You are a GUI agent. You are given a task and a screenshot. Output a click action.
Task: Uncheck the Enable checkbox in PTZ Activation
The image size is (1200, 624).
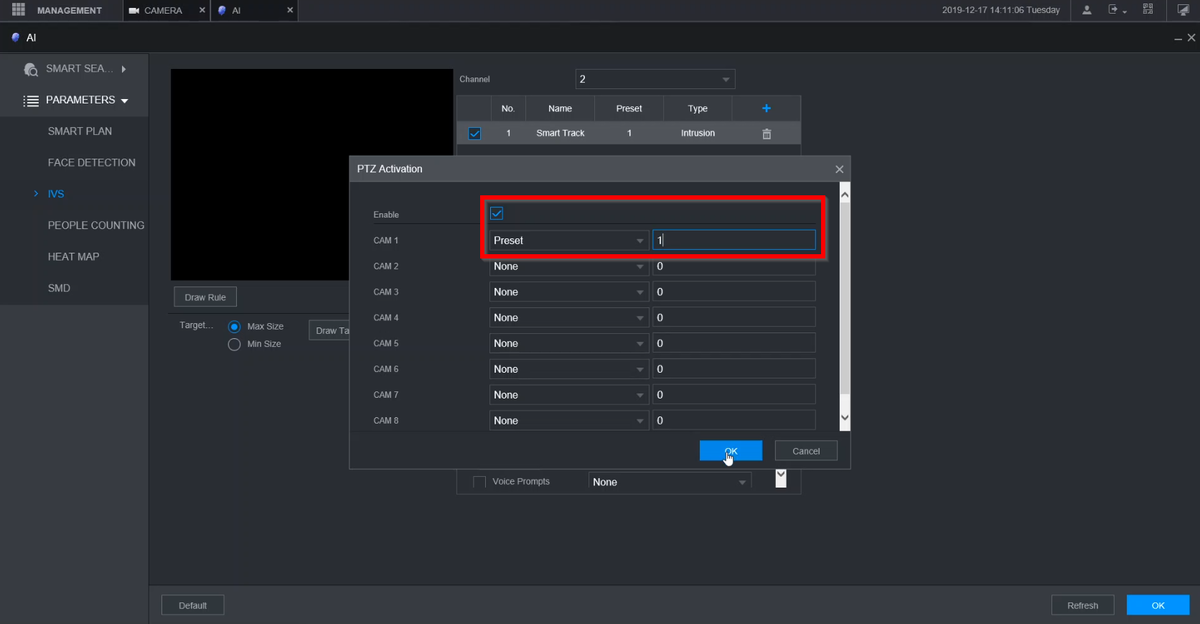[x=497, y=213]
